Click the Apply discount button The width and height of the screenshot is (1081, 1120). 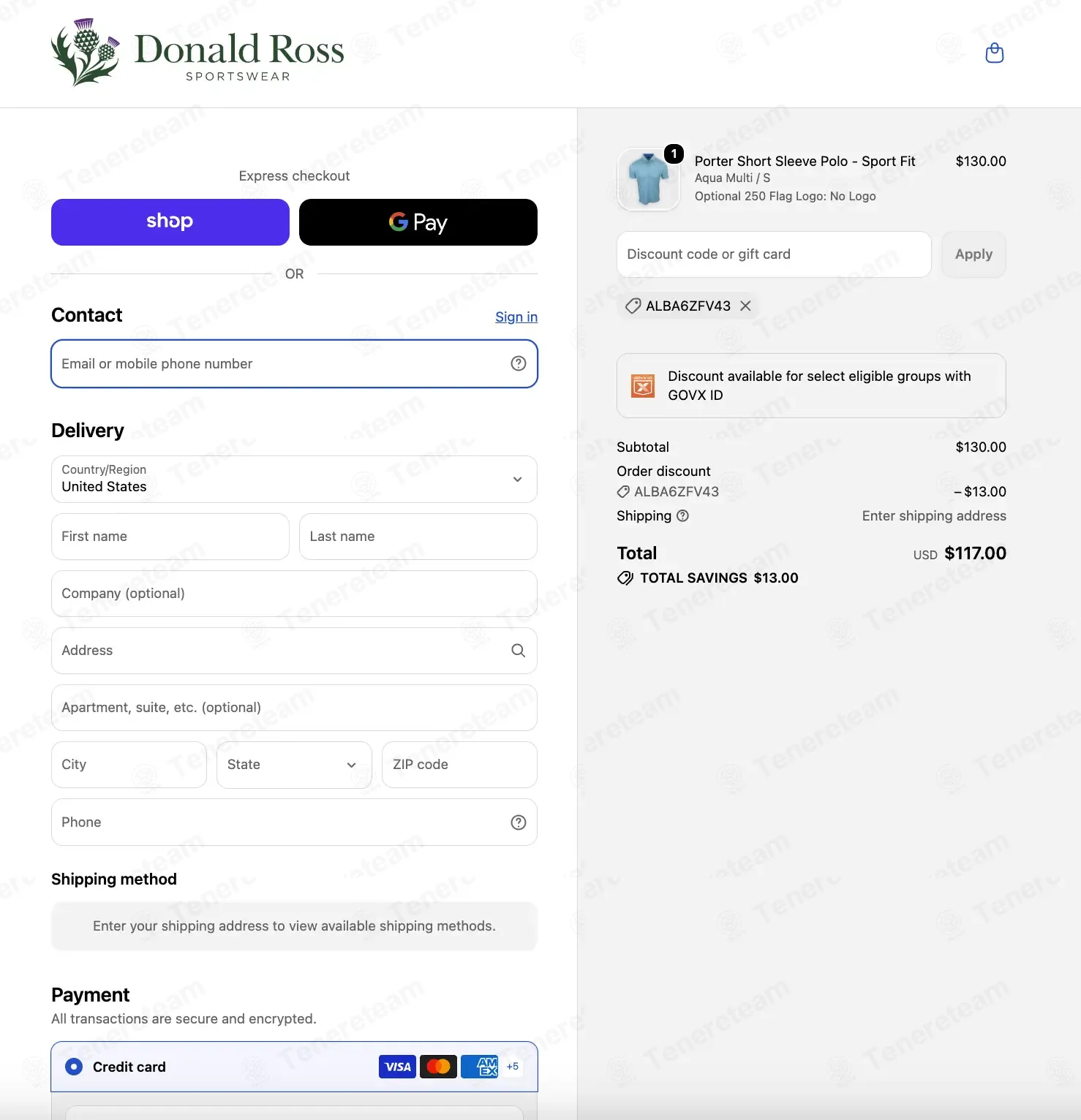coord(973,254)
